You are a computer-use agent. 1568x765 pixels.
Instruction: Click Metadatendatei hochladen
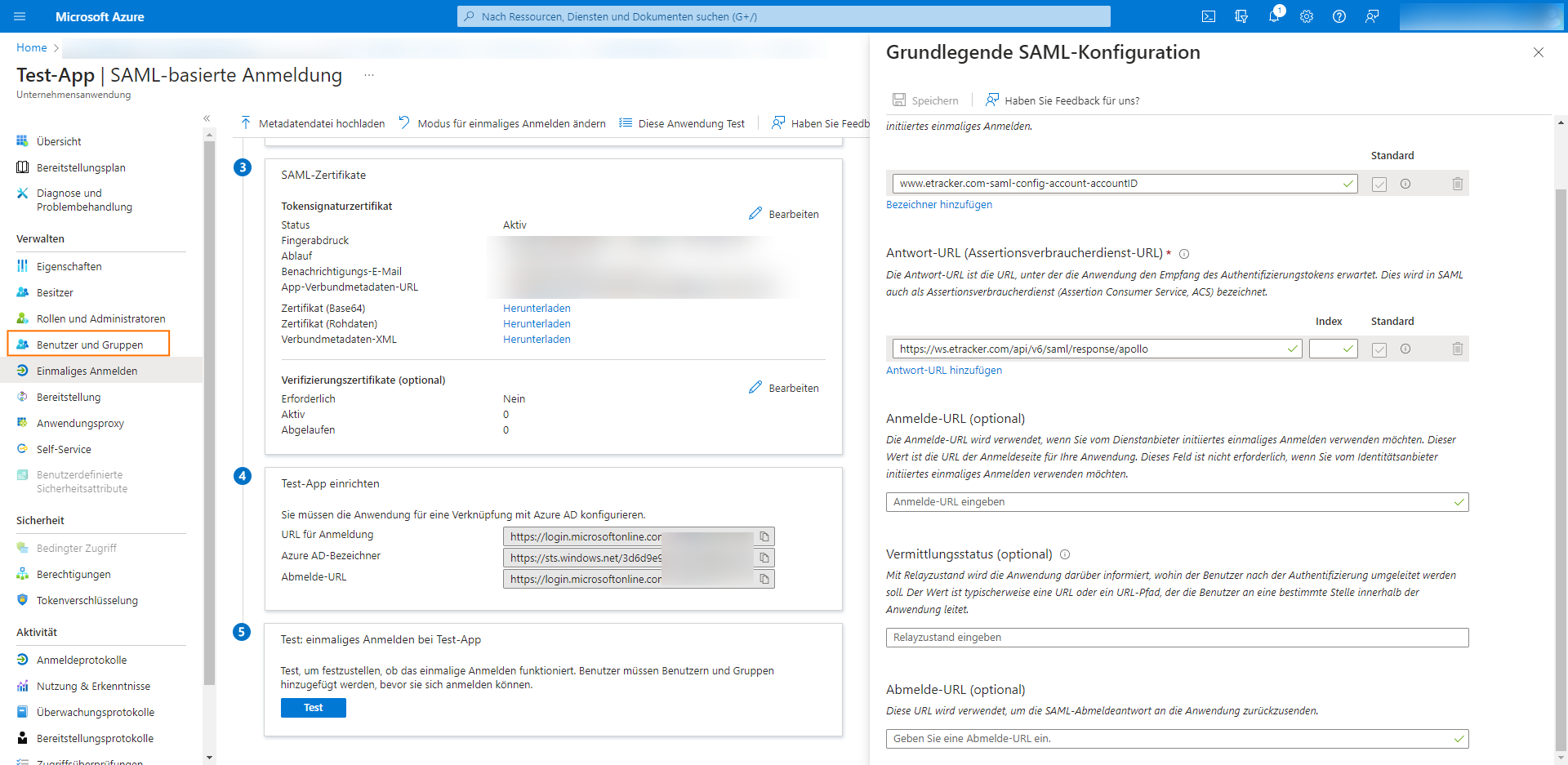coord(313,123)
